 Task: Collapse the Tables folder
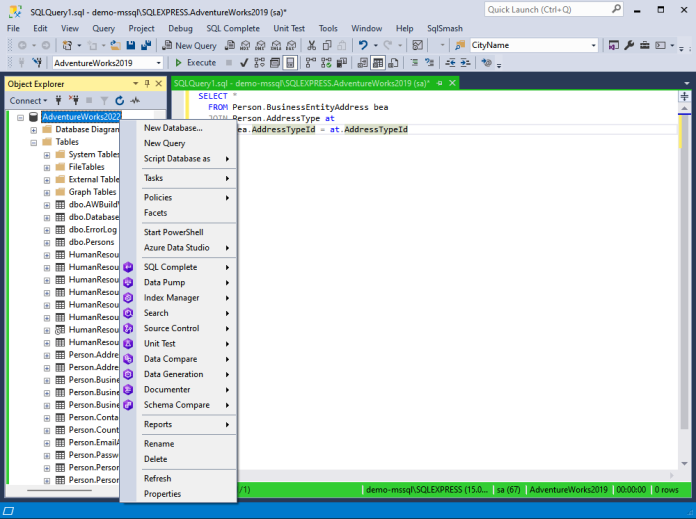(x=34, y=143)
